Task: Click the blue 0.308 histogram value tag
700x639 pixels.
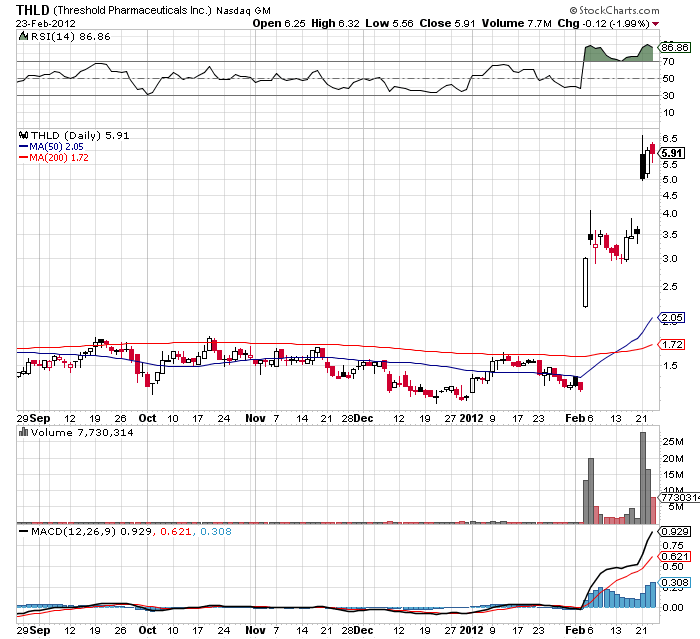Action: tap(672, 582)
